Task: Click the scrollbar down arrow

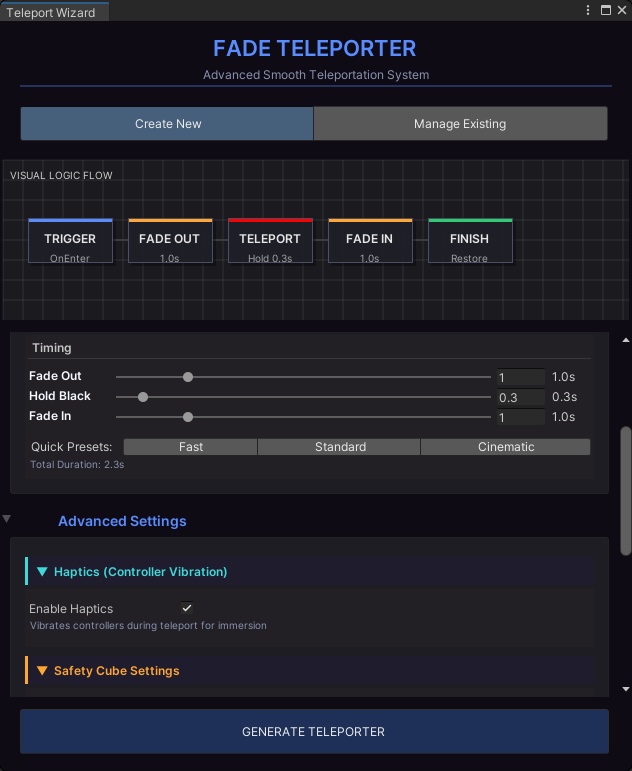Action: 626,689
